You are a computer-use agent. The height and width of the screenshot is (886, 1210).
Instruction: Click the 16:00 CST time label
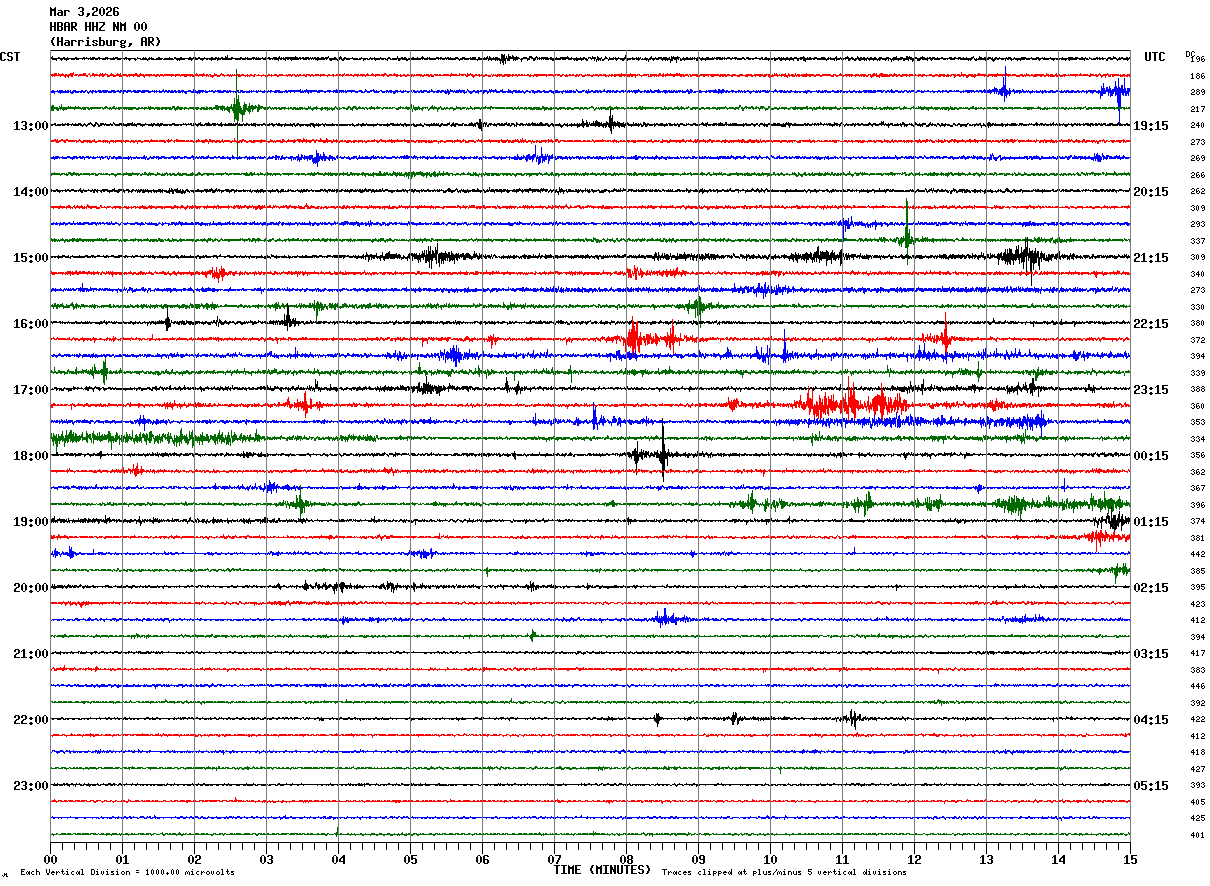click(31, 324)
